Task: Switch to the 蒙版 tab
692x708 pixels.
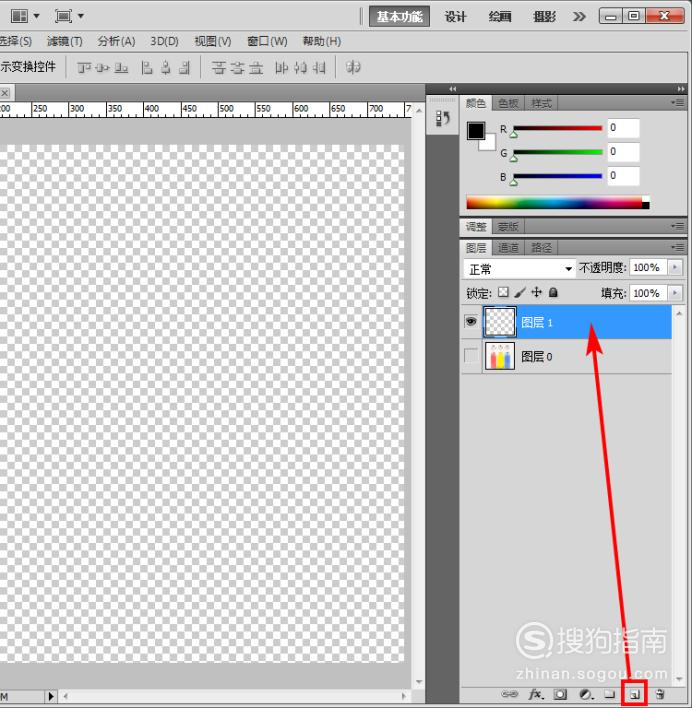Action: pyautogui.click(x=508, y=226)
